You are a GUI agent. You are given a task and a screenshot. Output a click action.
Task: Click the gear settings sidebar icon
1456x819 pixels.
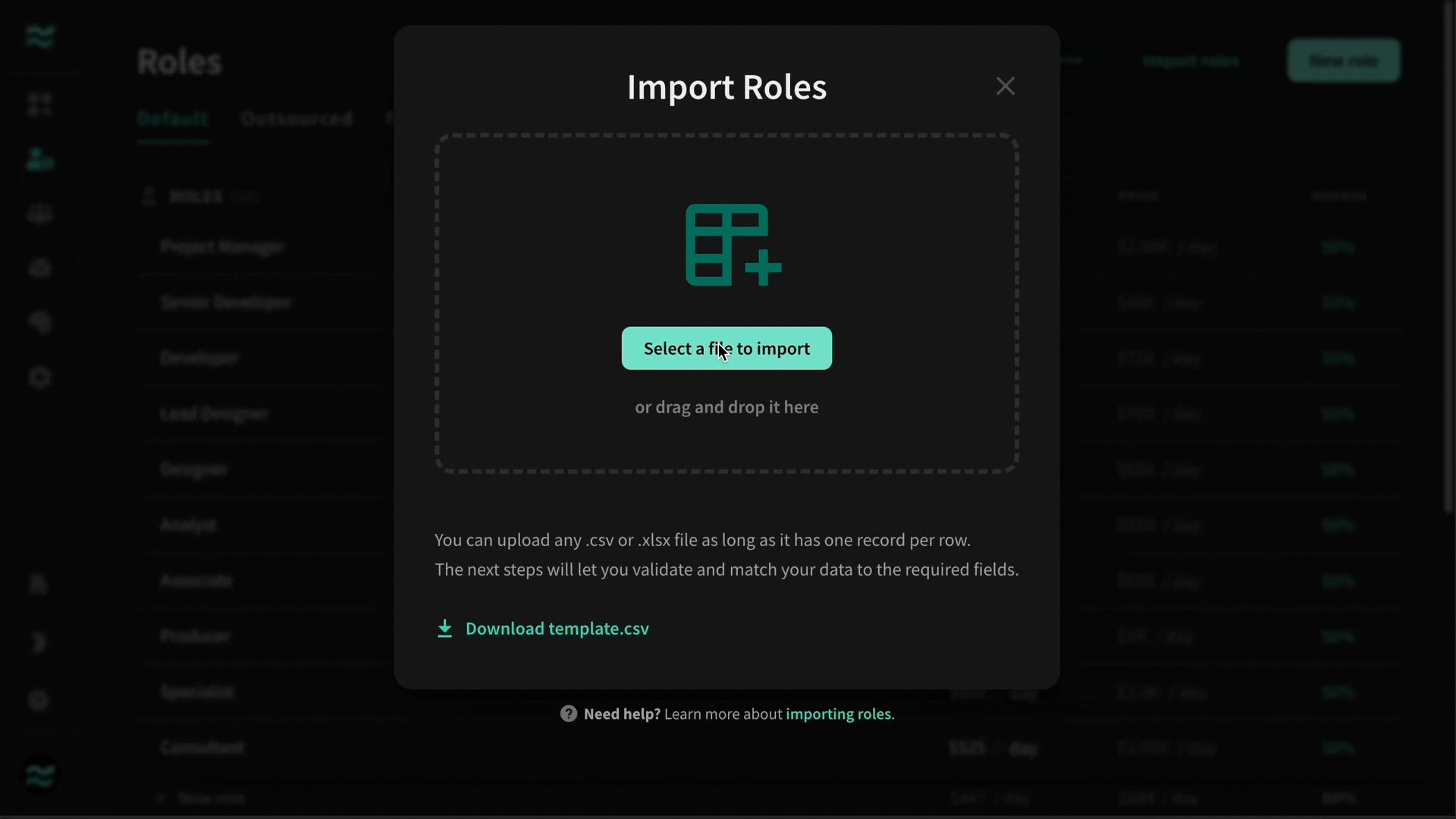tap(39, 377)
